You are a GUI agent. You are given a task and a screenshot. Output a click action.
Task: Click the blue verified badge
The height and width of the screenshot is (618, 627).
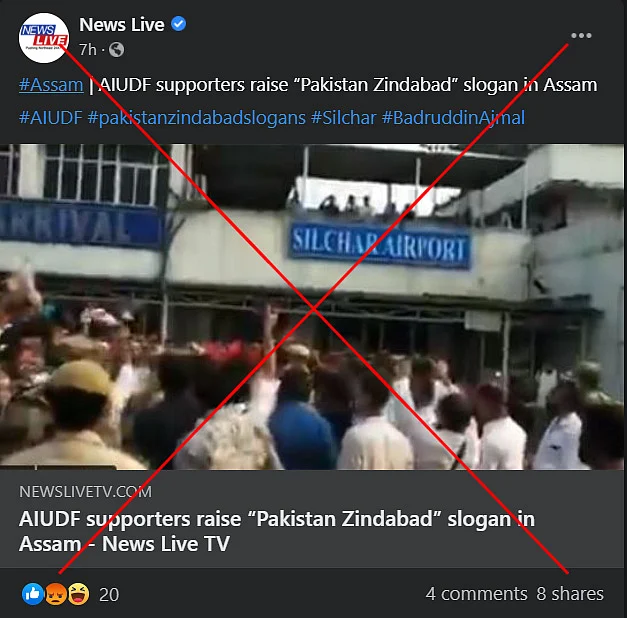178,24
